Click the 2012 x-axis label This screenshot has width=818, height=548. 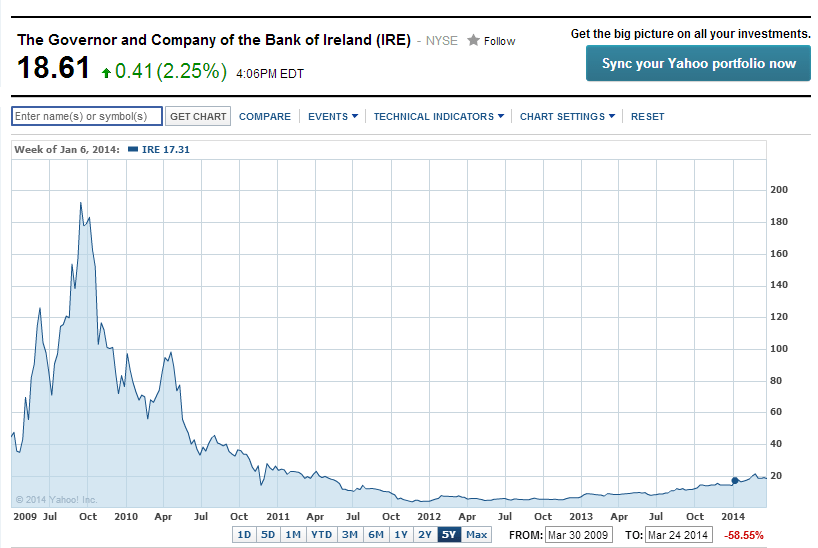[x=429, y=516]
